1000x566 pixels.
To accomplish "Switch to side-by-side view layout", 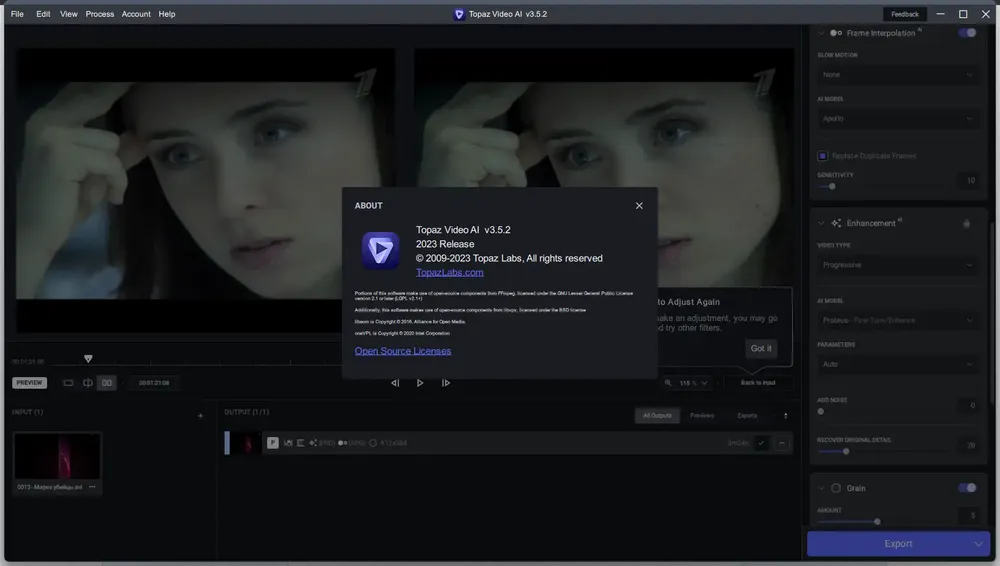I will pyautogui.click(x=107, y=383).
